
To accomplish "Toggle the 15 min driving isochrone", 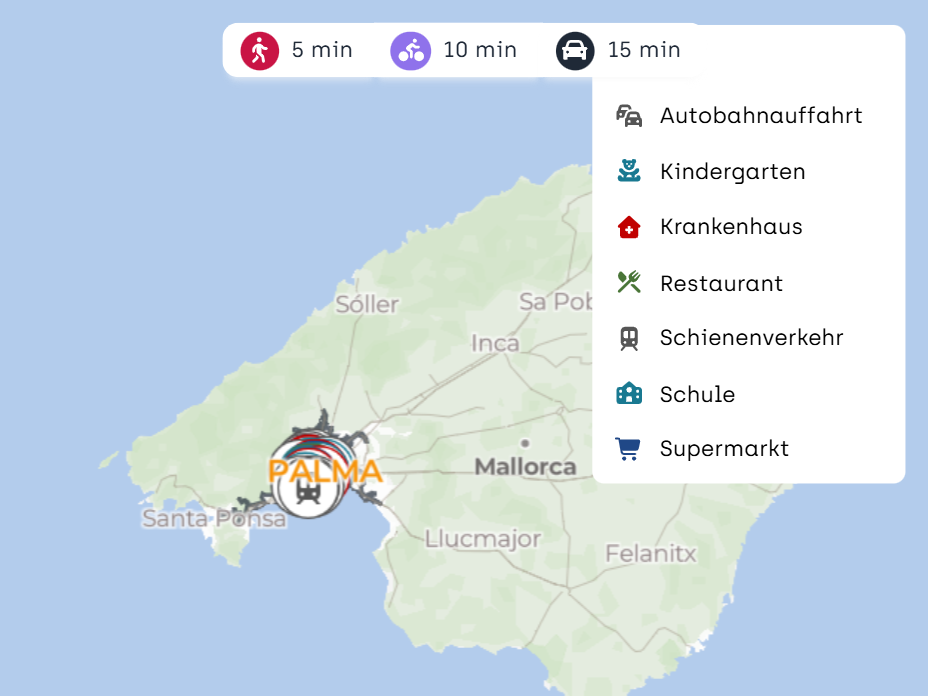I will pos(643,50).
